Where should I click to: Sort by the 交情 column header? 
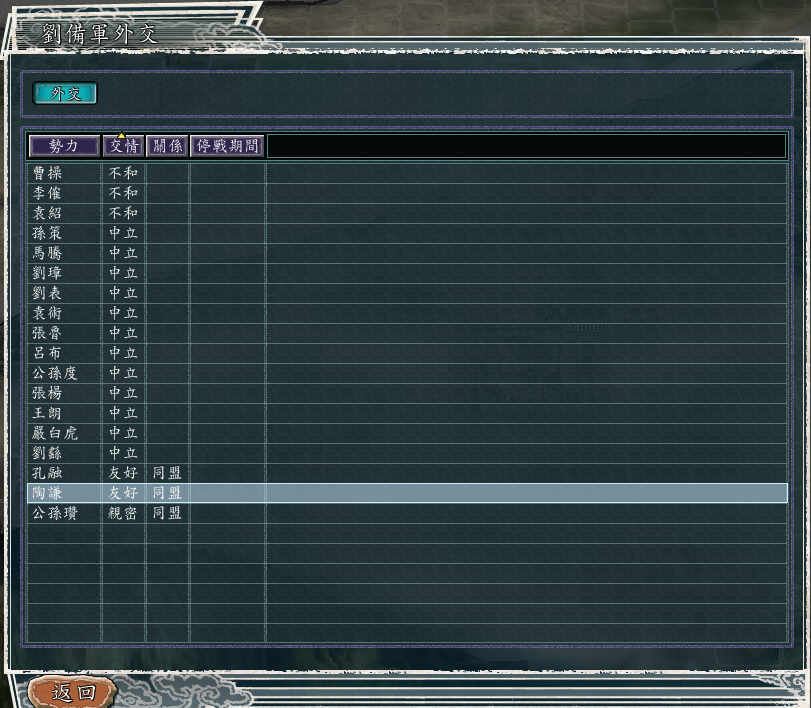(x=124, y=146)
